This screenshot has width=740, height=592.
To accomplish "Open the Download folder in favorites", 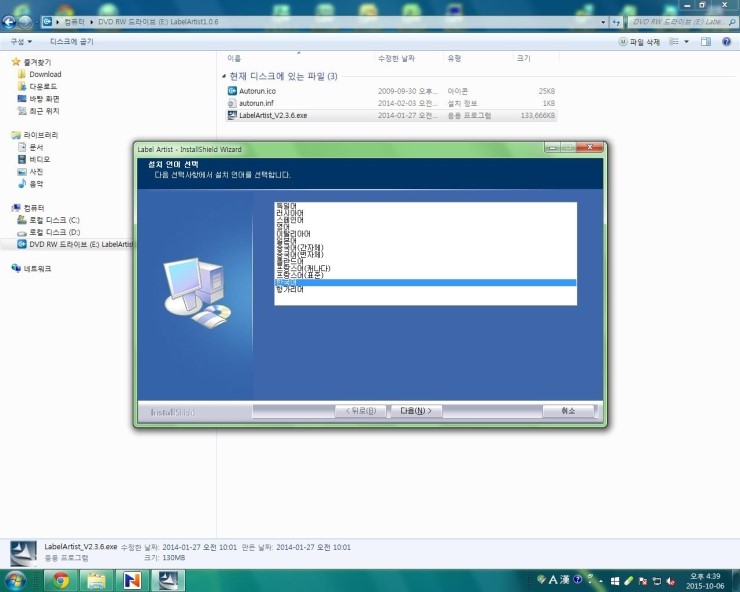I will pyautogui.click(x=45, y=75).
